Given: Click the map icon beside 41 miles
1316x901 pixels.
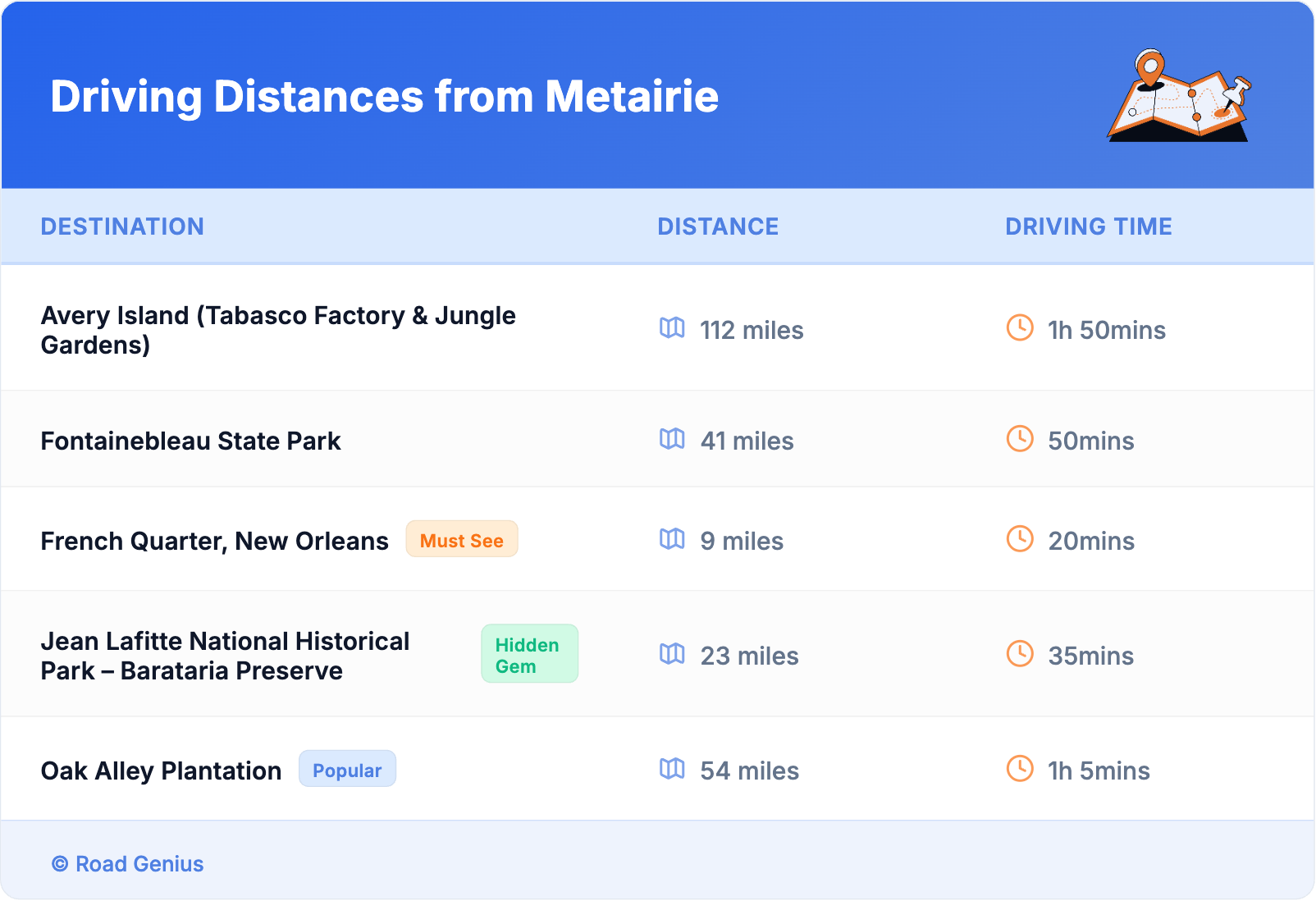Looking at the screenshot, I should (x=672, y=439).
